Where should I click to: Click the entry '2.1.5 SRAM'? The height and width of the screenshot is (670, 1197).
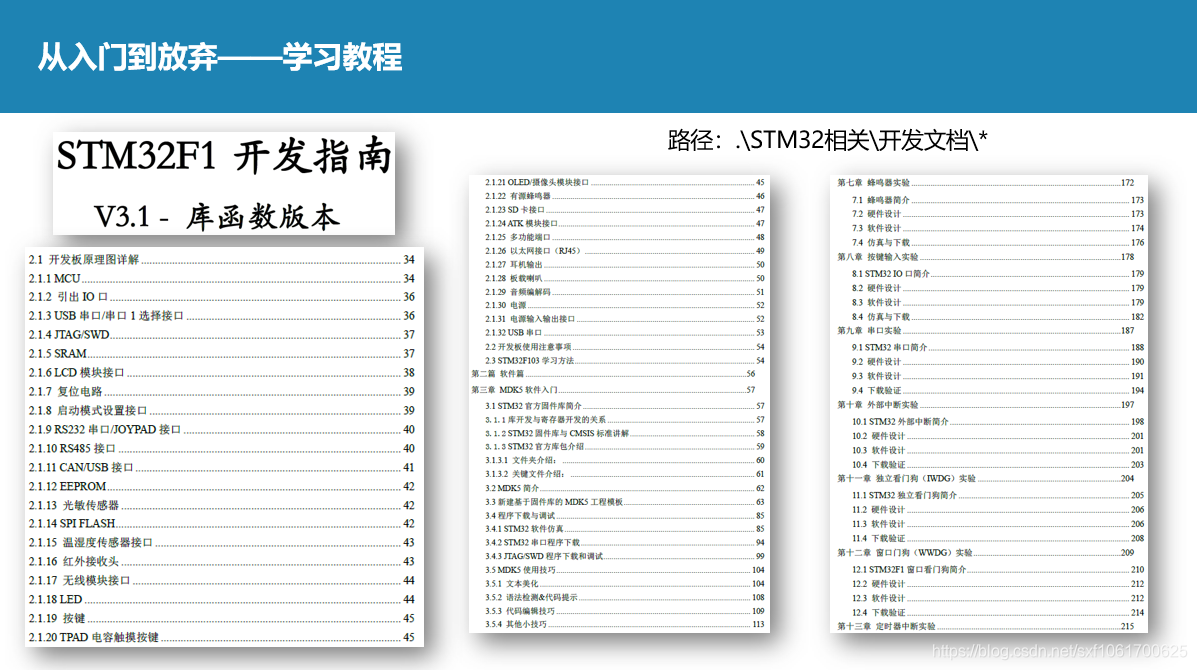[221, 354]
